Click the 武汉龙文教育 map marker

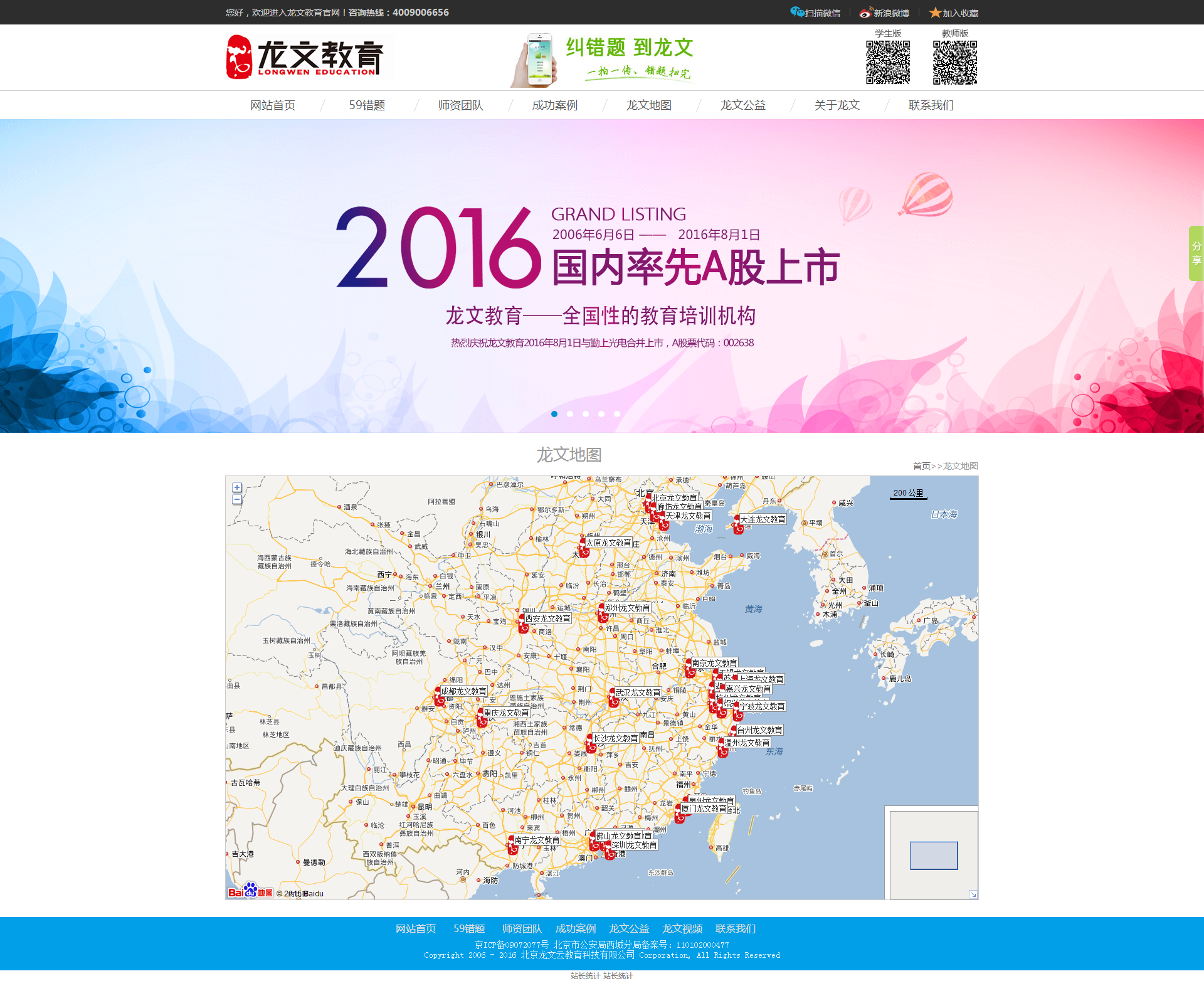614,699
